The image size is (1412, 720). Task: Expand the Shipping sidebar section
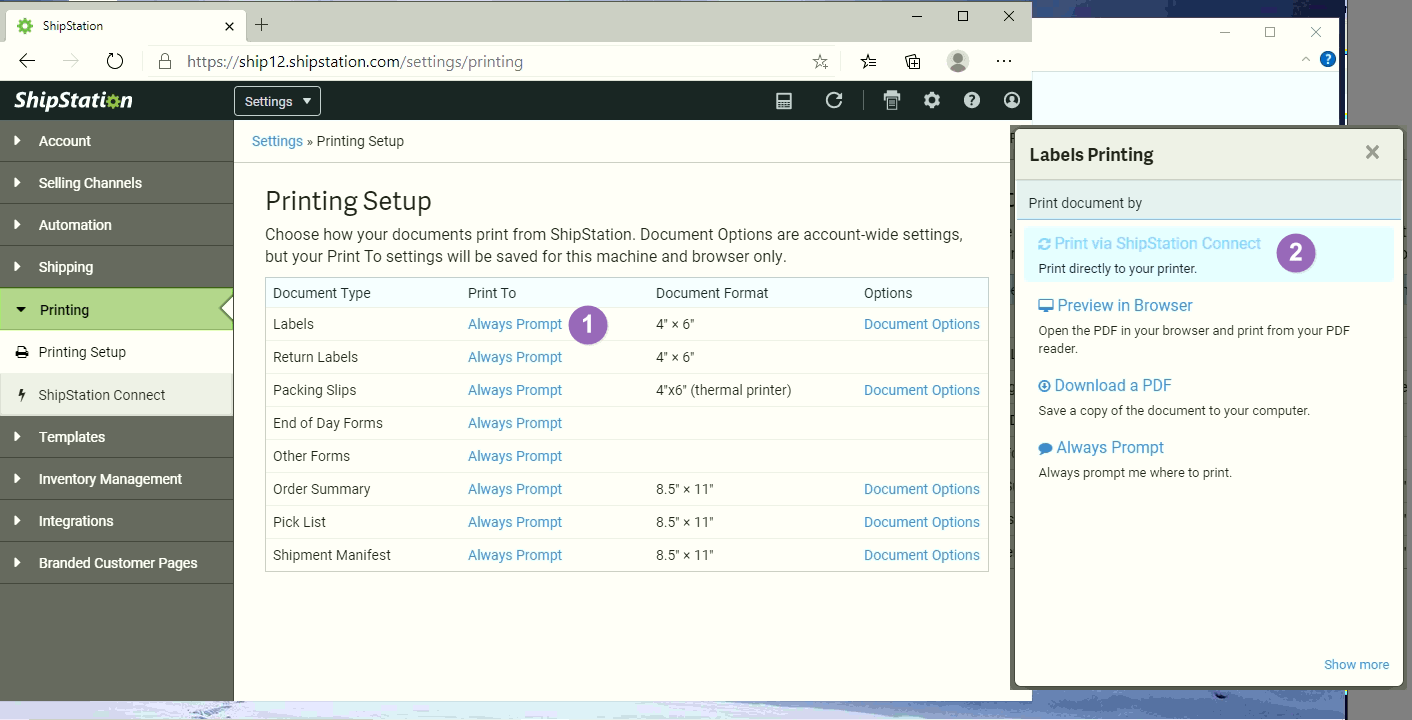[116, 267]
